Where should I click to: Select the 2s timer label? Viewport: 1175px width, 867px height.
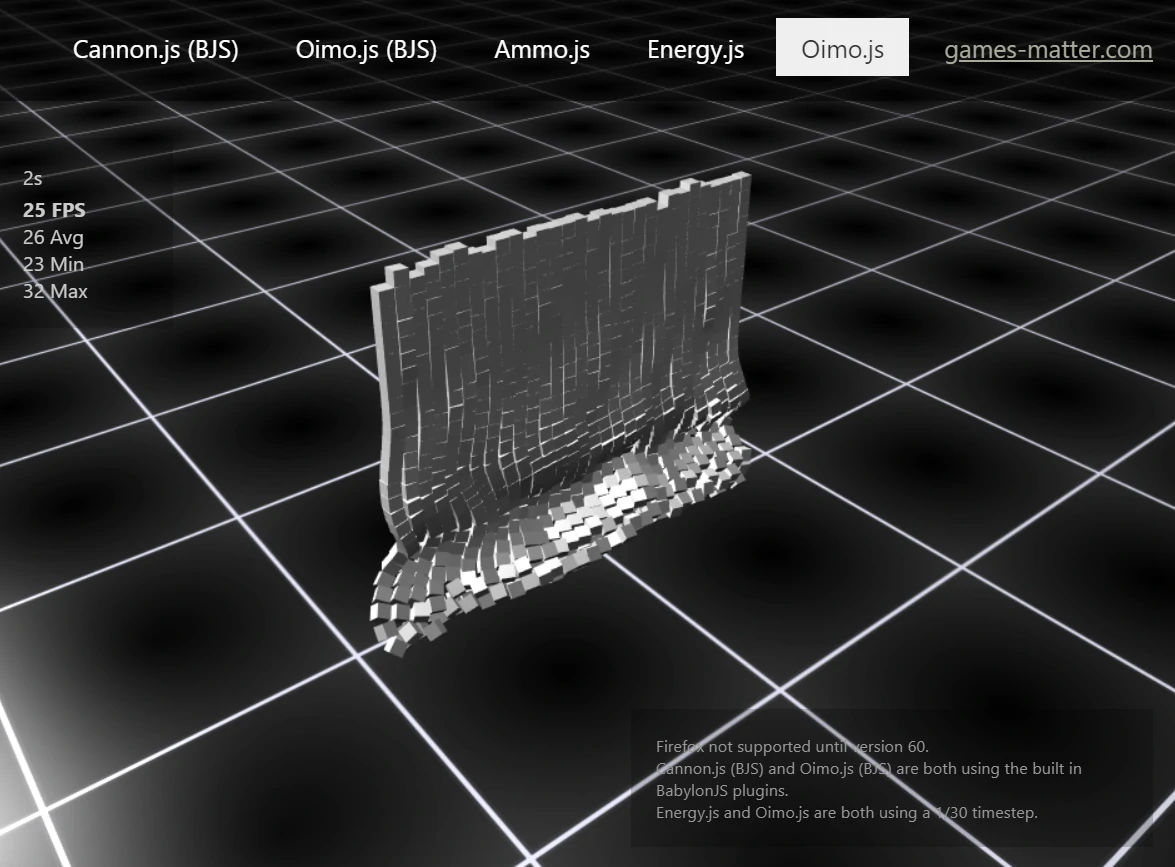[x=31, y=178]
